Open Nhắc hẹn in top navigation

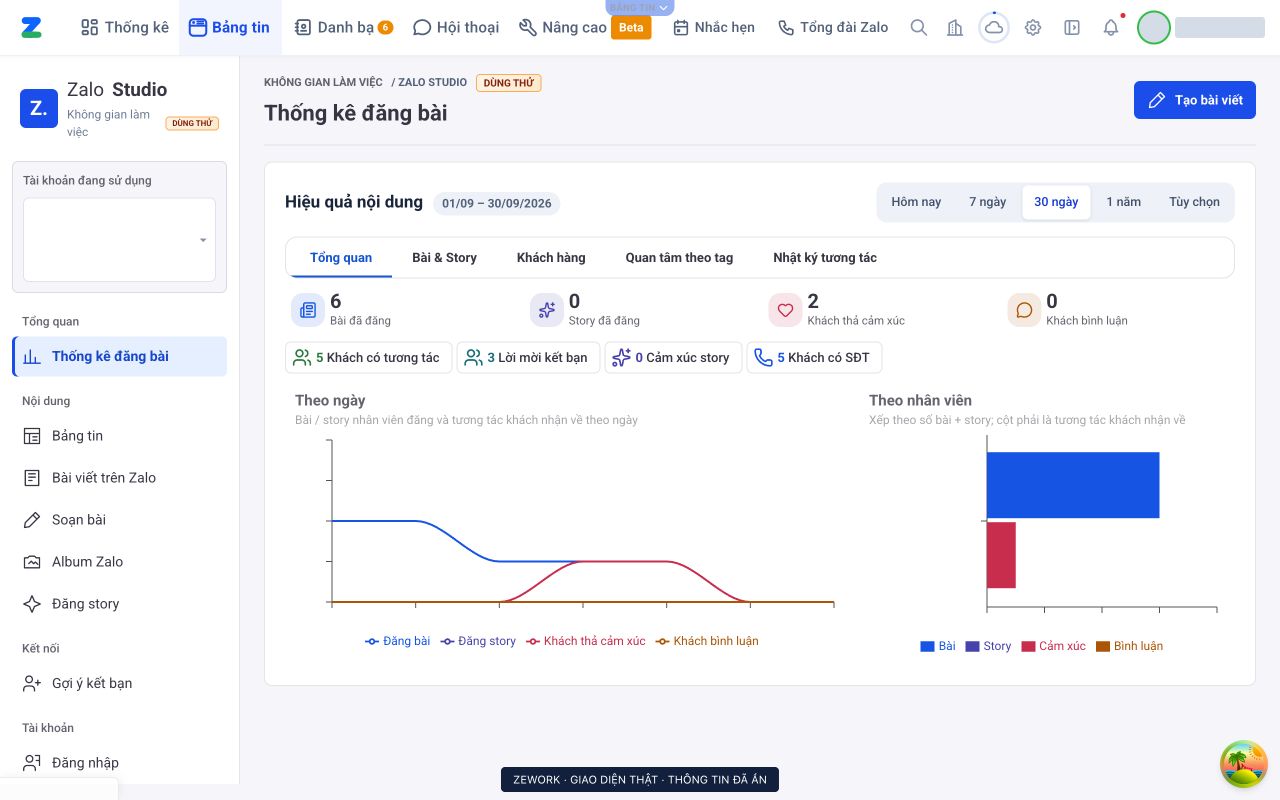[714, 27]
